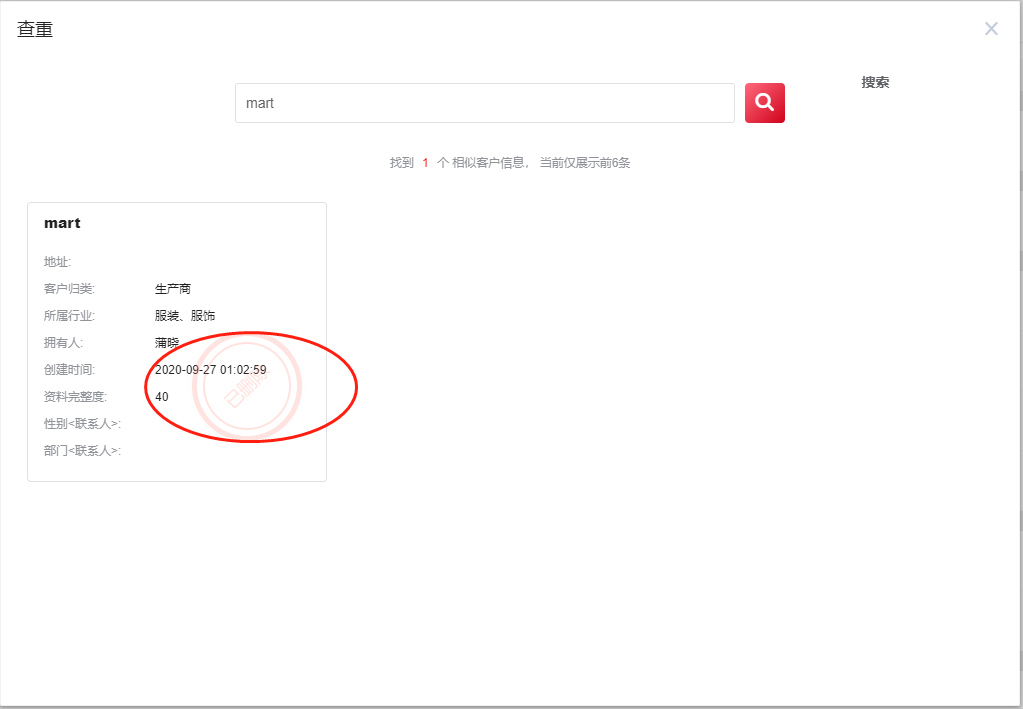Close the 查重 dialog
Screen dimensions: 1023x709
pos(990,29)
